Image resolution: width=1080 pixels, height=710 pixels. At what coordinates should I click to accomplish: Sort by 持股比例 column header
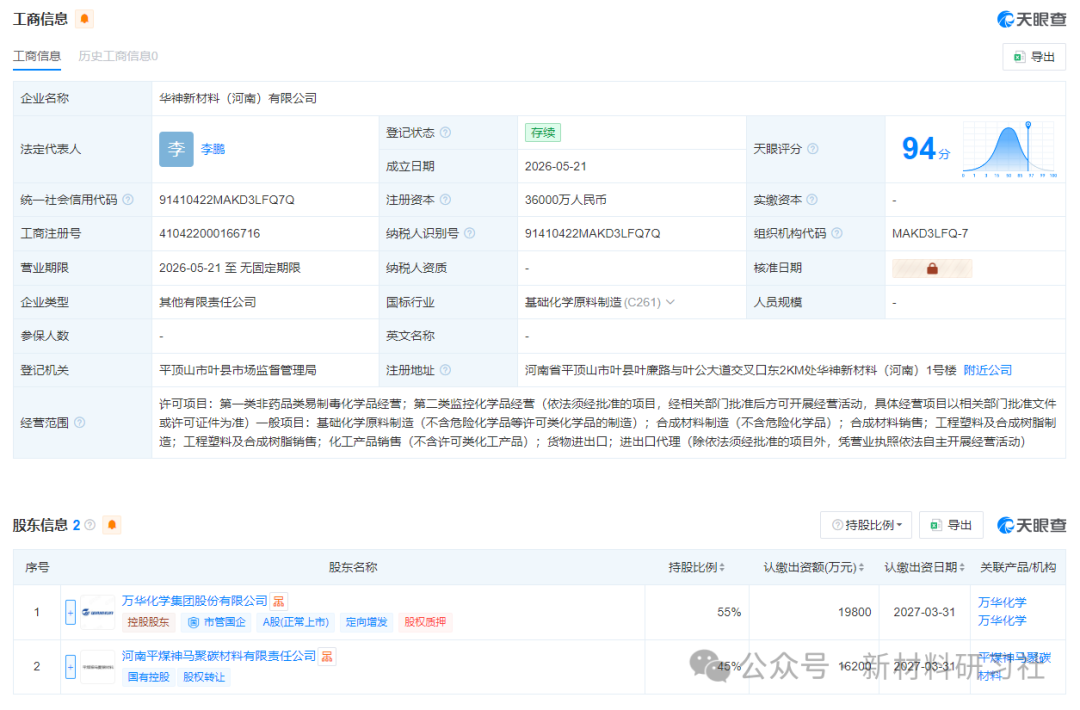click(x=696, y=567)
